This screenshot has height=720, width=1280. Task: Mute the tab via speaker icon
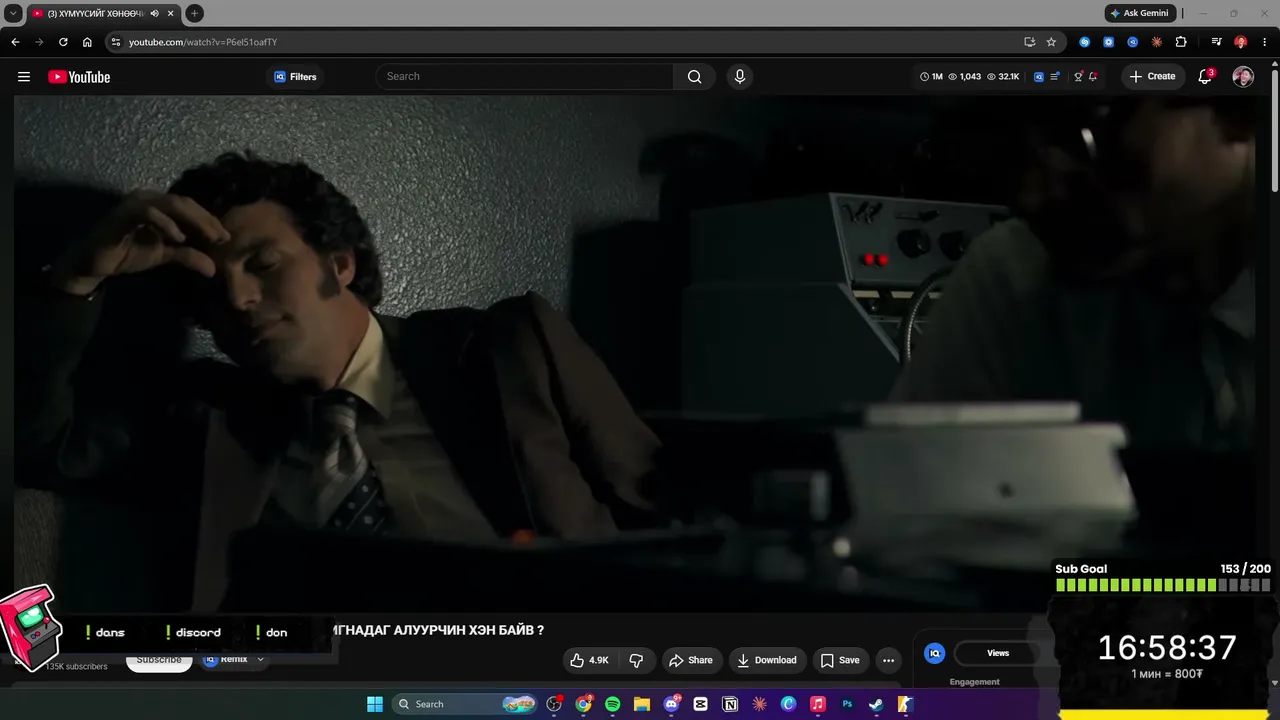pyautogui.click(x=155, y=13)
